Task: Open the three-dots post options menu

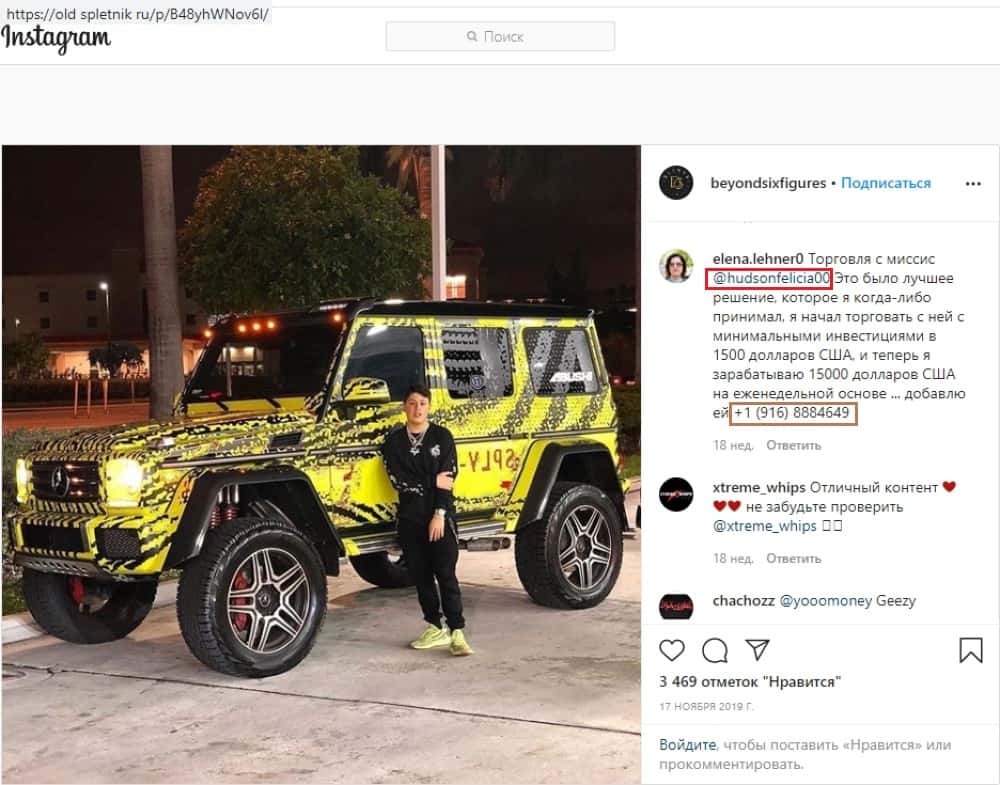Action: [x=973, y=184]
